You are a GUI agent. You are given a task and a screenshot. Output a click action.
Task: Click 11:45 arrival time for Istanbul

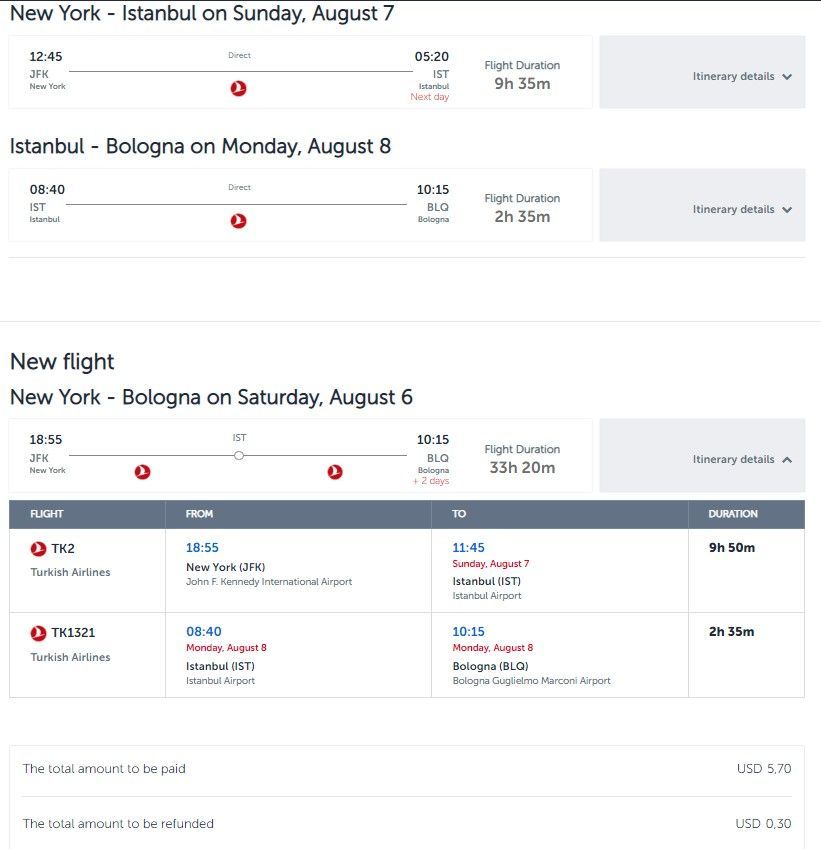(x=468, y=547)
